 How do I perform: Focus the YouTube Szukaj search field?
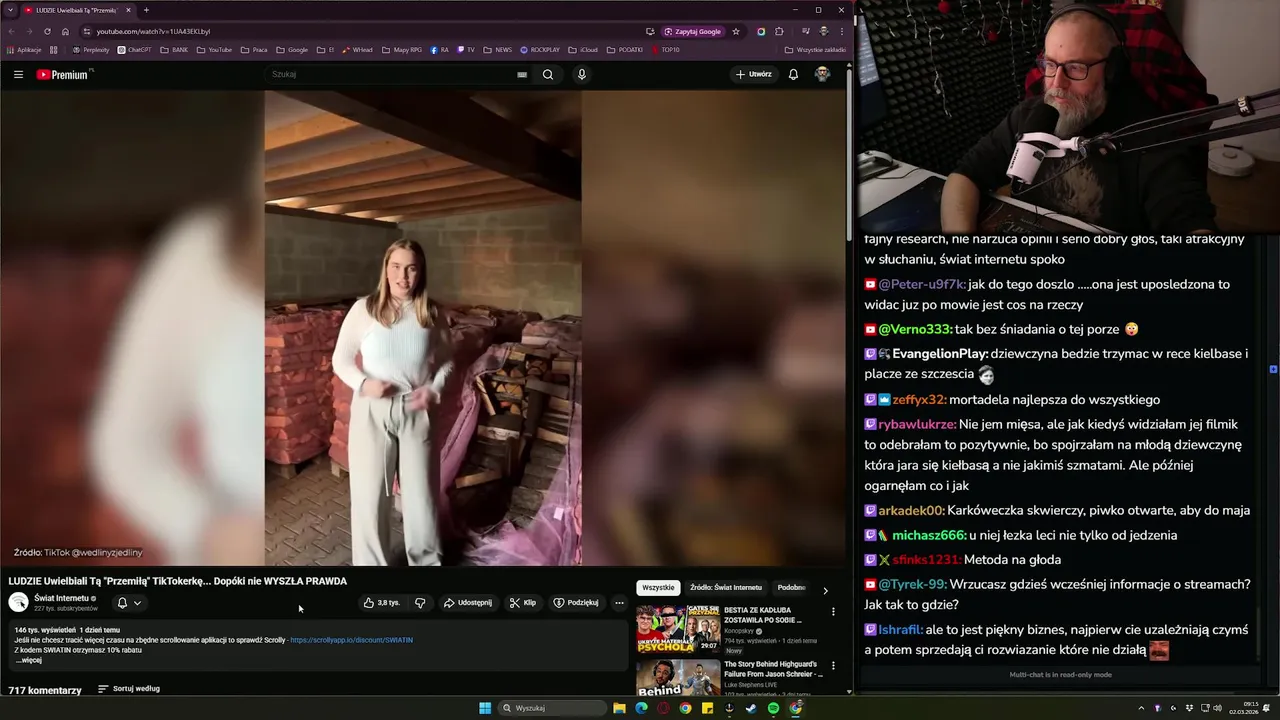pos(390,74)
